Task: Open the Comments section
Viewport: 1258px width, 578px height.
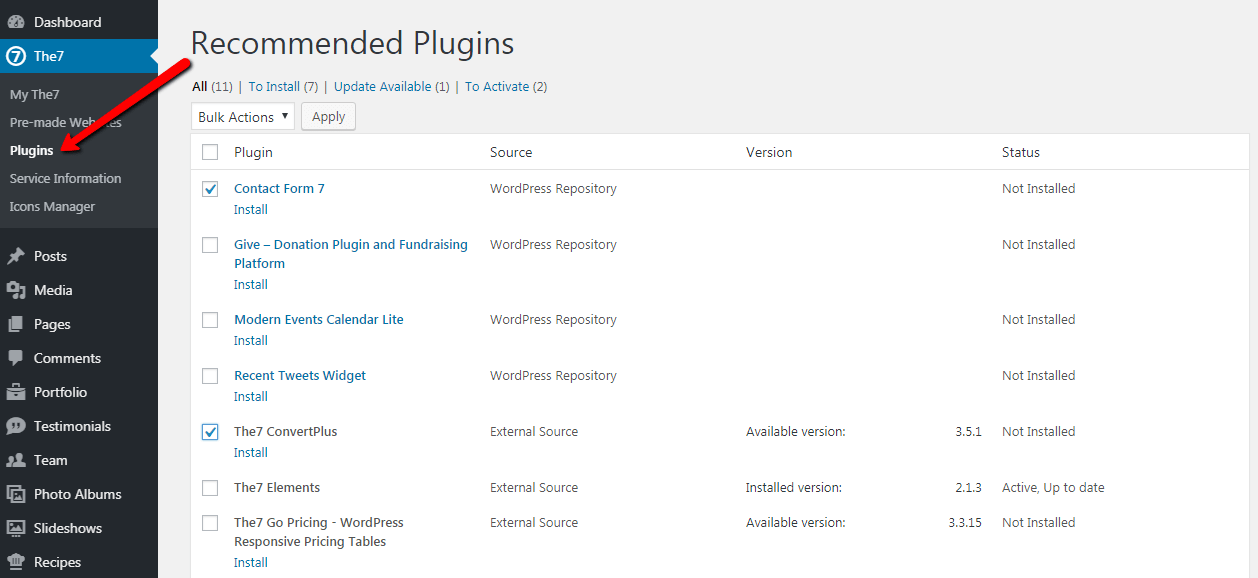Action: coord(66,357)
